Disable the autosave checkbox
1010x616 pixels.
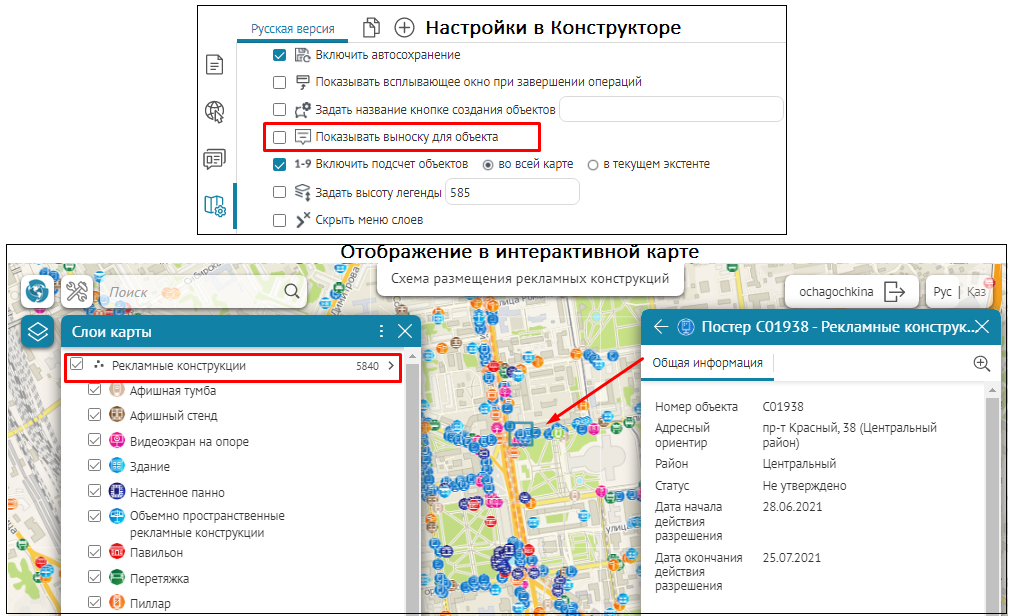[280, 55]
